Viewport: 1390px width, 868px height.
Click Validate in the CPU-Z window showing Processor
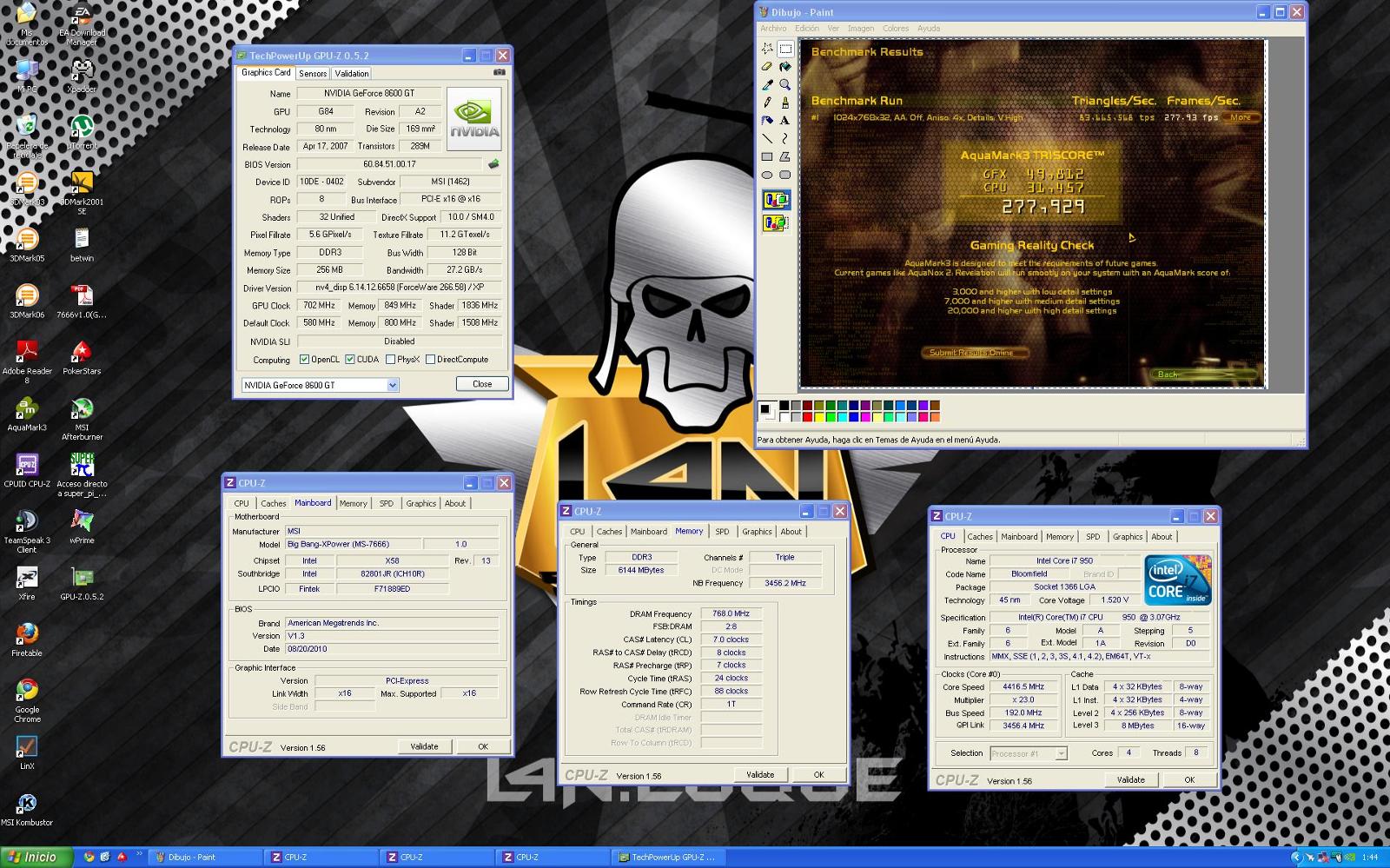[x=1130, y=780]
